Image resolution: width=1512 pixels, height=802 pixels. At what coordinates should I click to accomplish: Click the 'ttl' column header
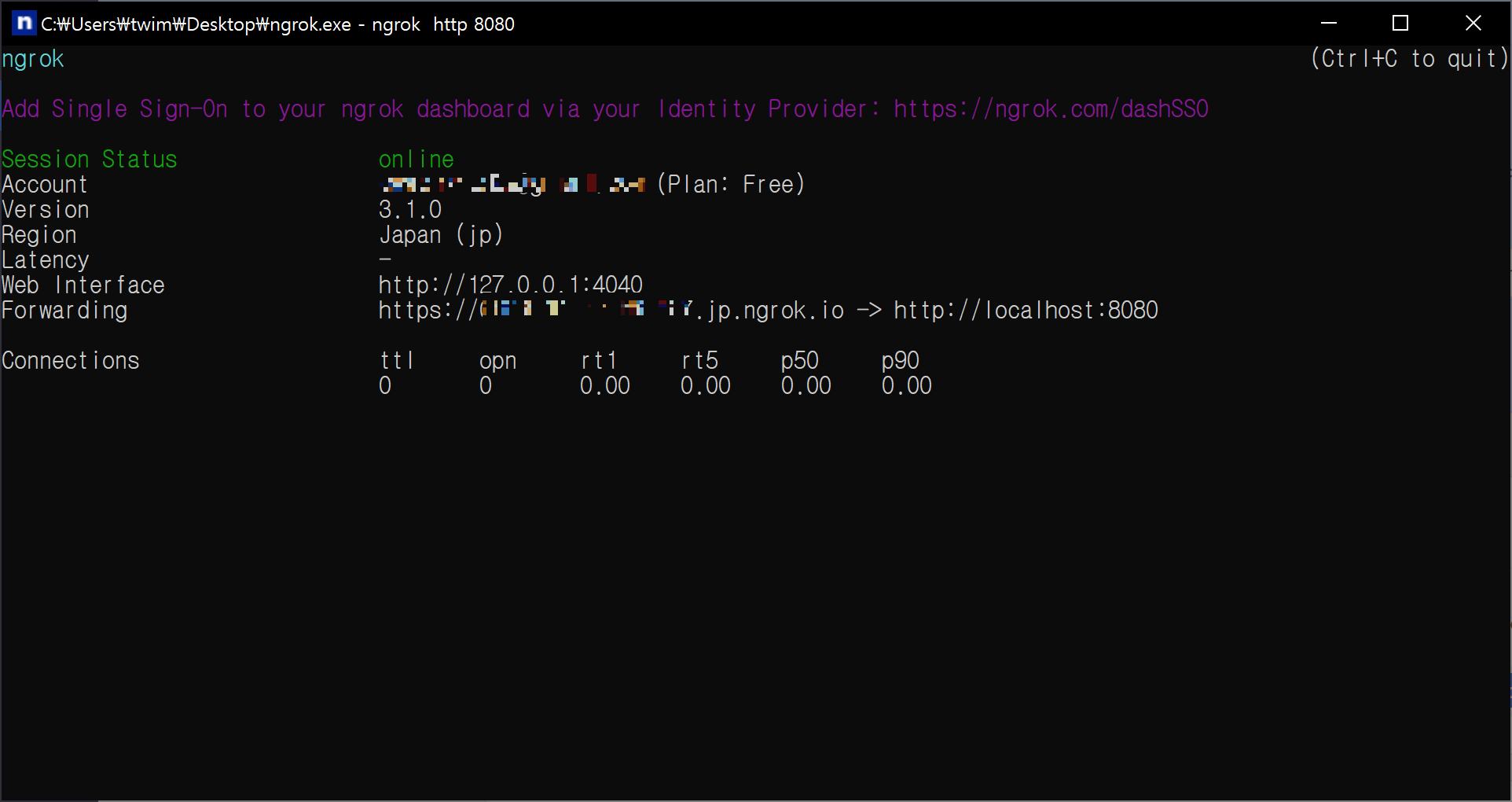[x=397, y=361]
